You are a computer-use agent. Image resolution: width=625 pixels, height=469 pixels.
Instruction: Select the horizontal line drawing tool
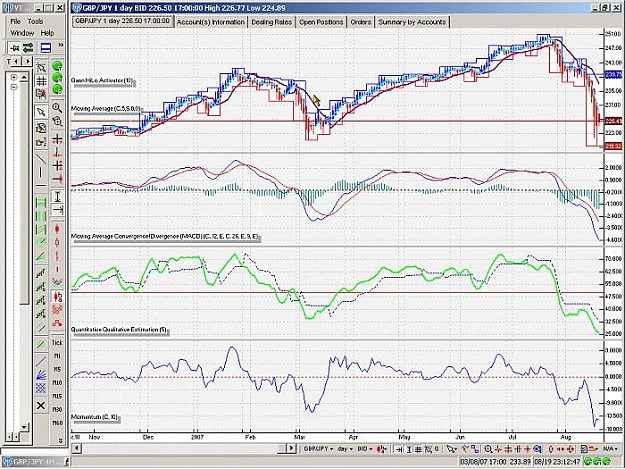point(41,186)
